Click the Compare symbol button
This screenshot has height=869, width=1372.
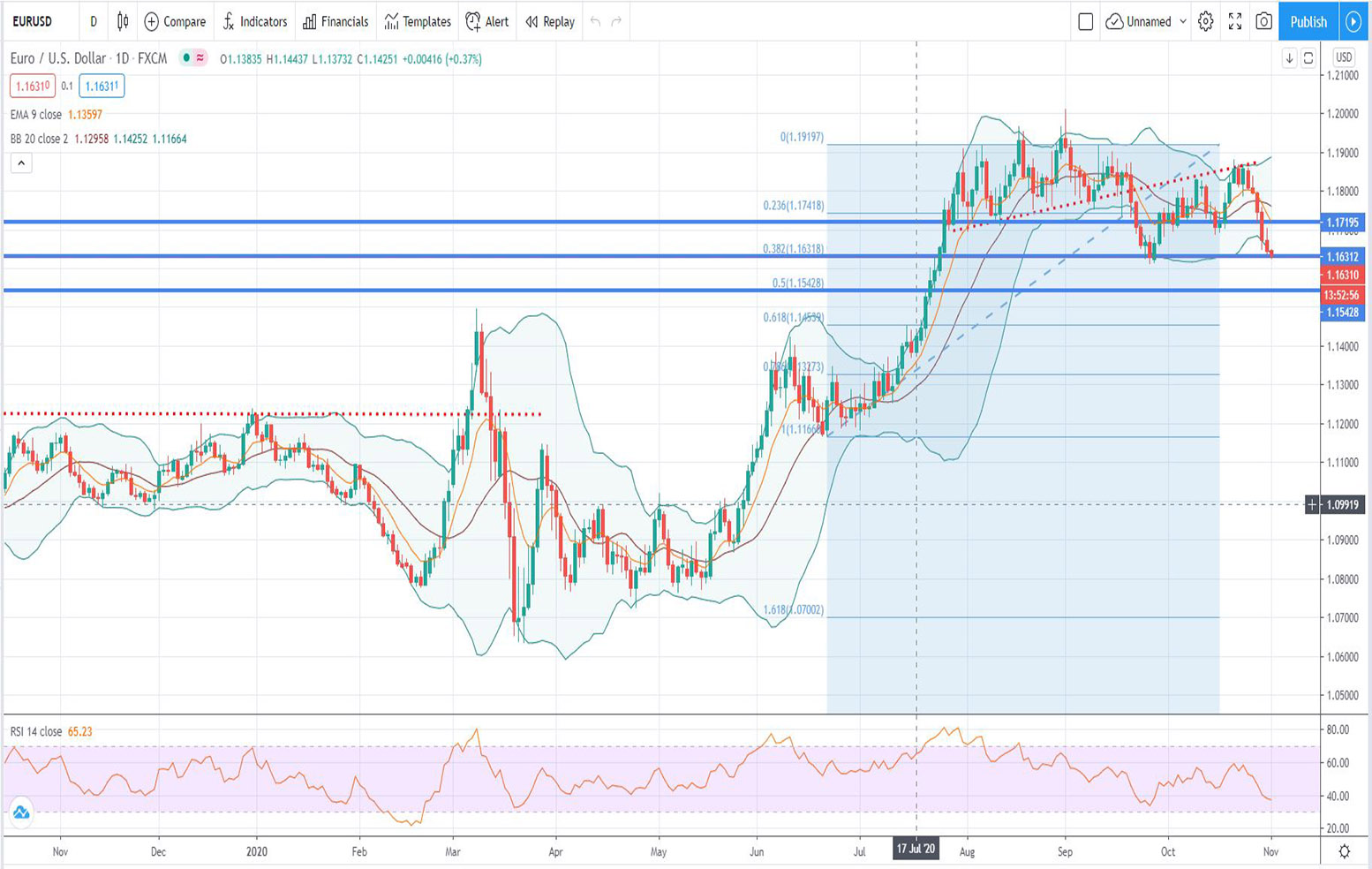[175, 21]
